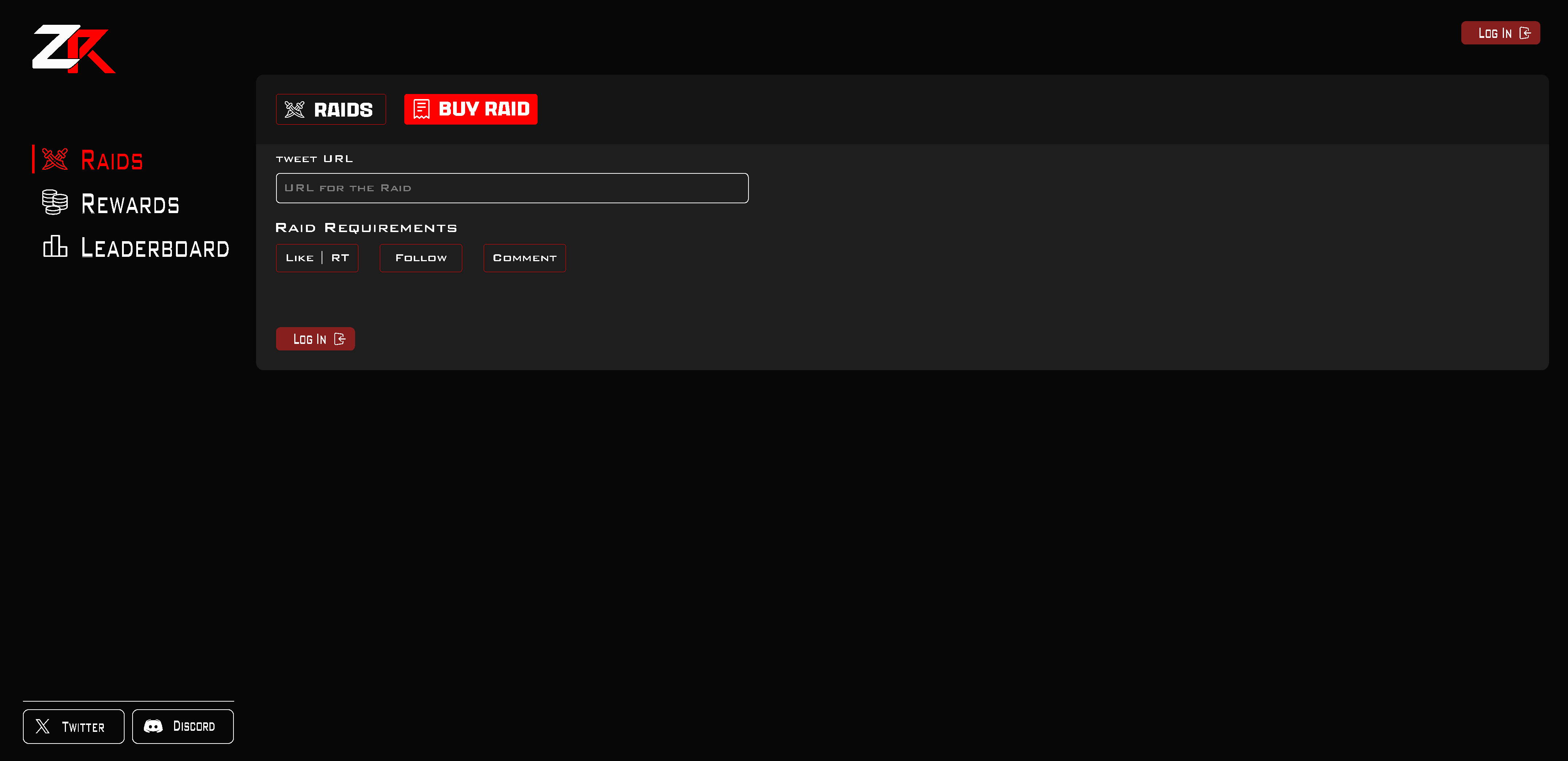Click the ZR logo in top-left corner
This screenshot has height=761, width=1568.
73,49
